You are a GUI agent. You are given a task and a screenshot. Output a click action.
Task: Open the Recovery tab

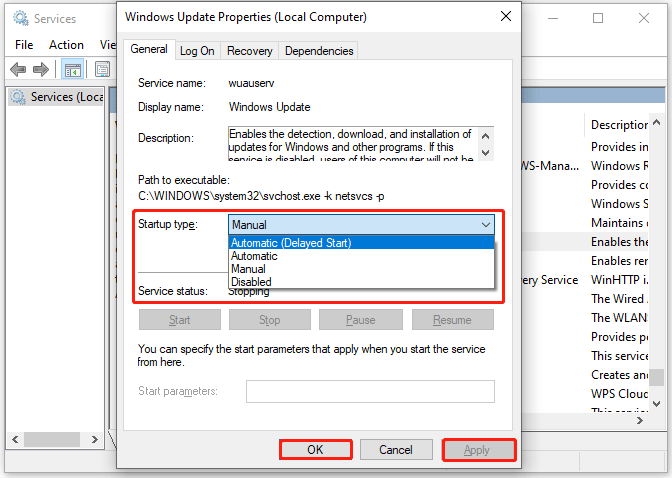(249, 51)
